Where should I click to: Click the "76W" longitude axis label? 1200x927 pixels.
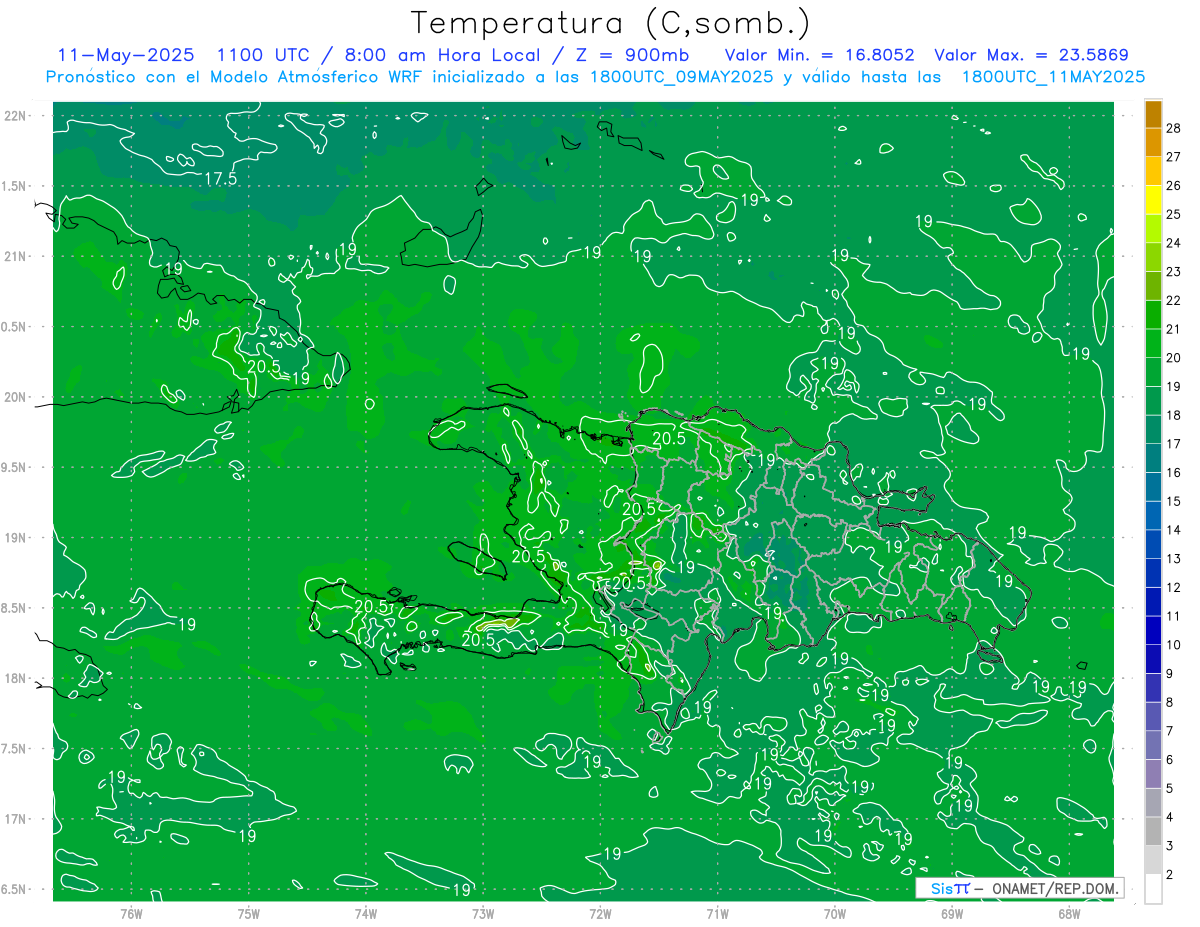pyautogui.click(x=131, y=913)
